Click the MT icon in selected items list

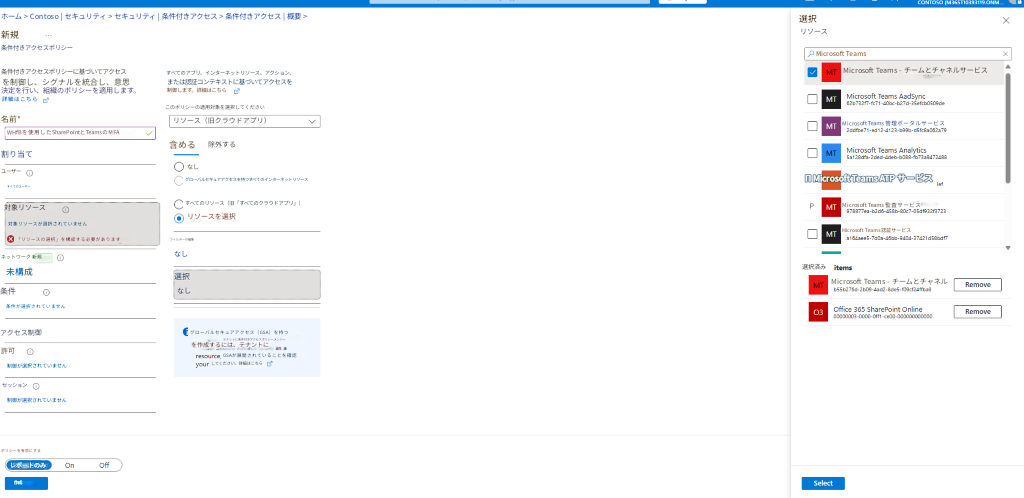818,285
